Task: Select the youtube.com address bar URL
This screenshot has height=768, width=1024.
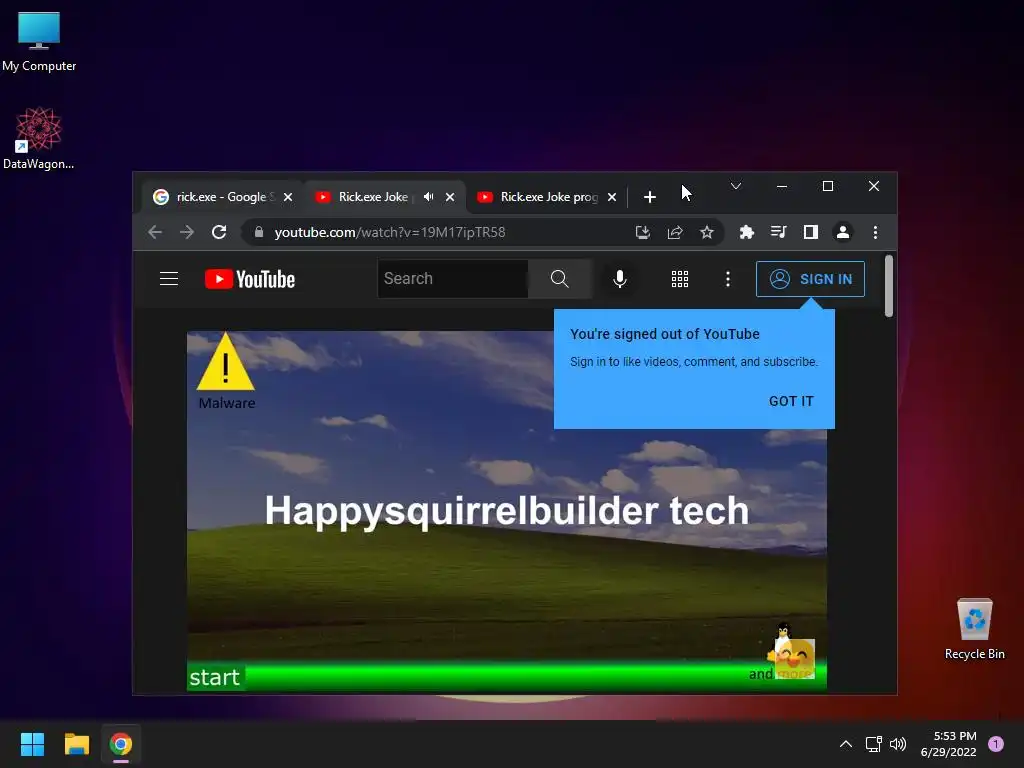Action: (x=390, y=232)
